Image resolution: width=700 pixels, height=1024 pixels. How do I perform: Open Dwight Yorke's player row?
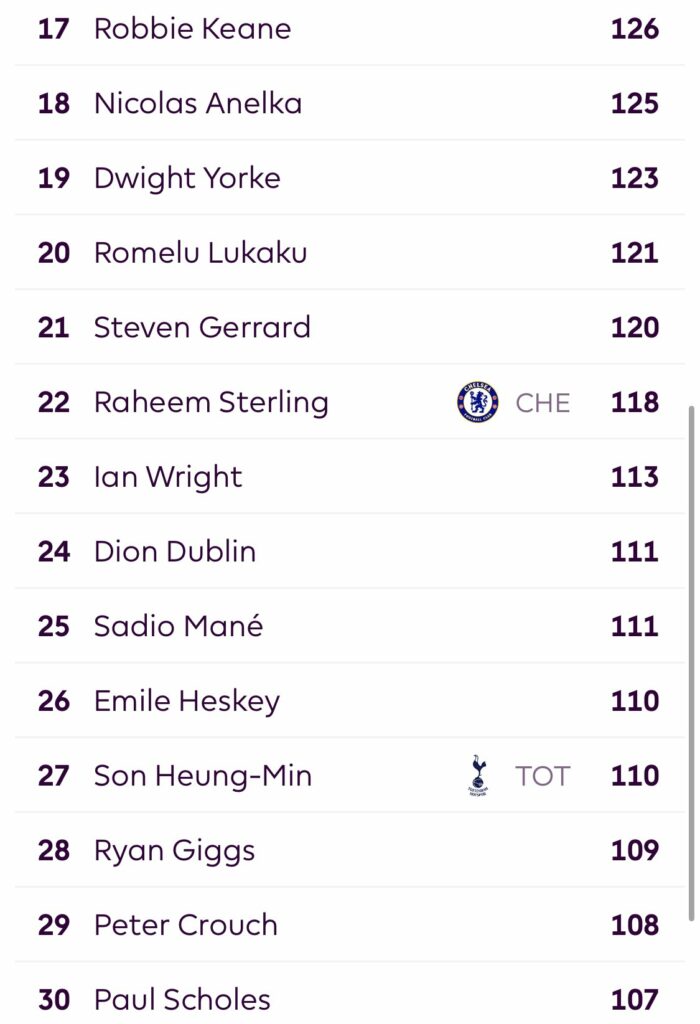pos(187,178)
